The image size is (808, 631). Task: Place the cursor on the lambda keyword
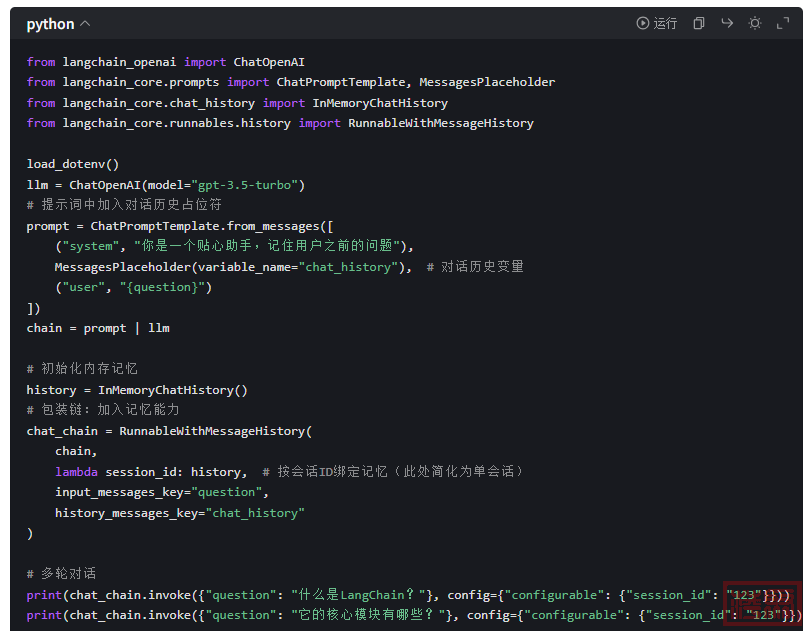click(x=76, y=471)
